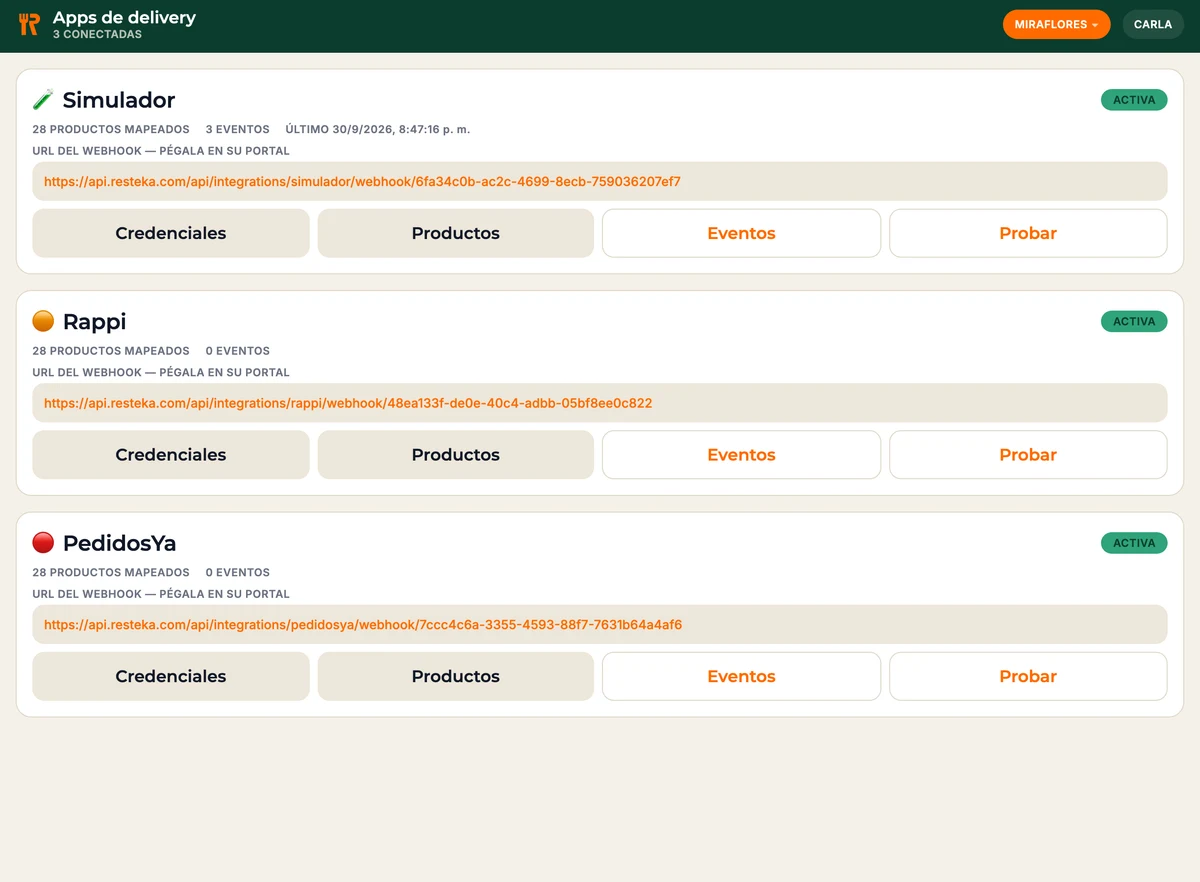Open the CARLA user menu
Image resolution: width=1200 pixels, height=882 pixels.
(1153, 25)
